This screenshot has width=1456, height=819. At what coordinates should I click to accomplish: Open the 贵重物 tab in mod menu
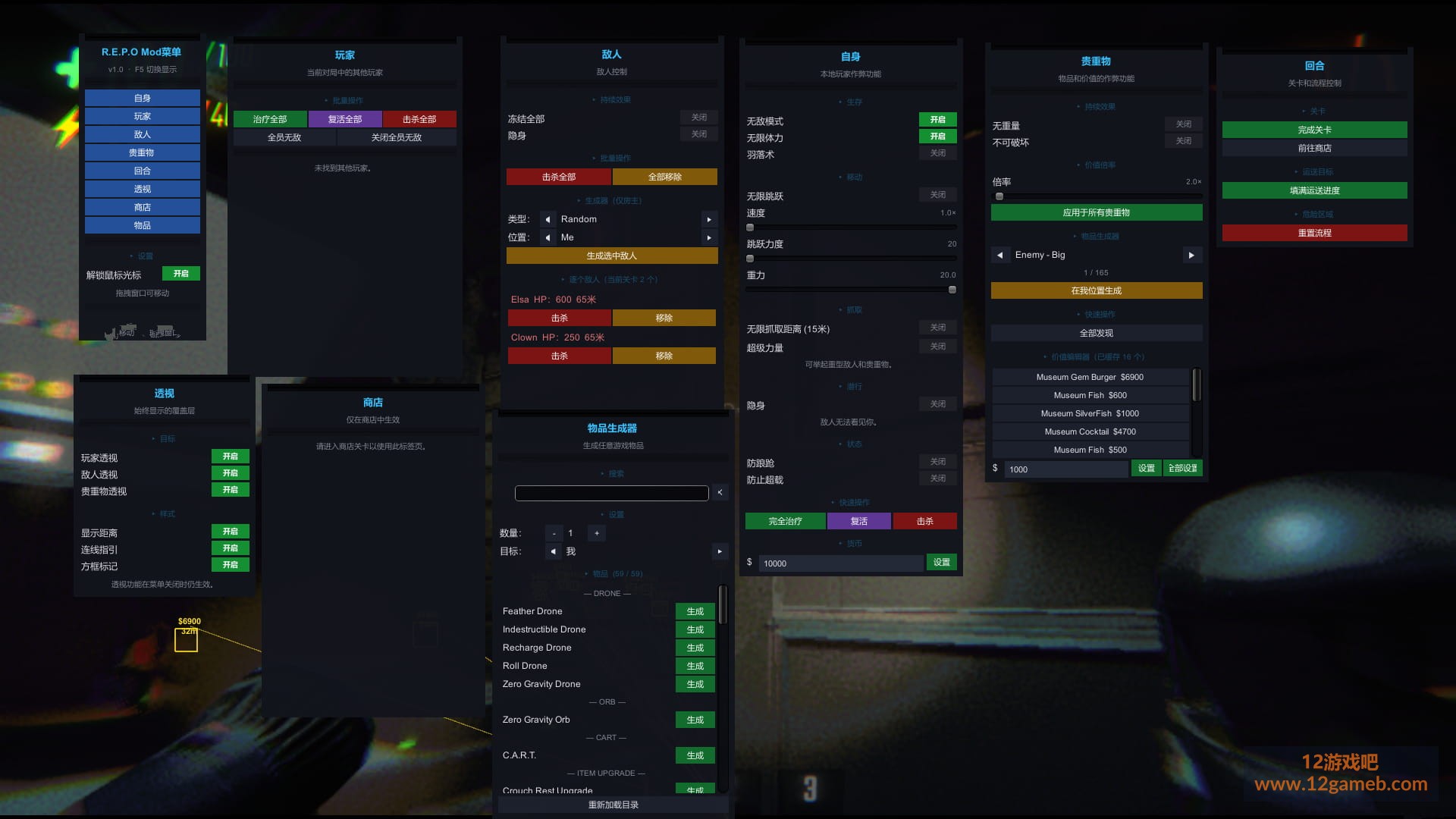[x=143, y=152]
